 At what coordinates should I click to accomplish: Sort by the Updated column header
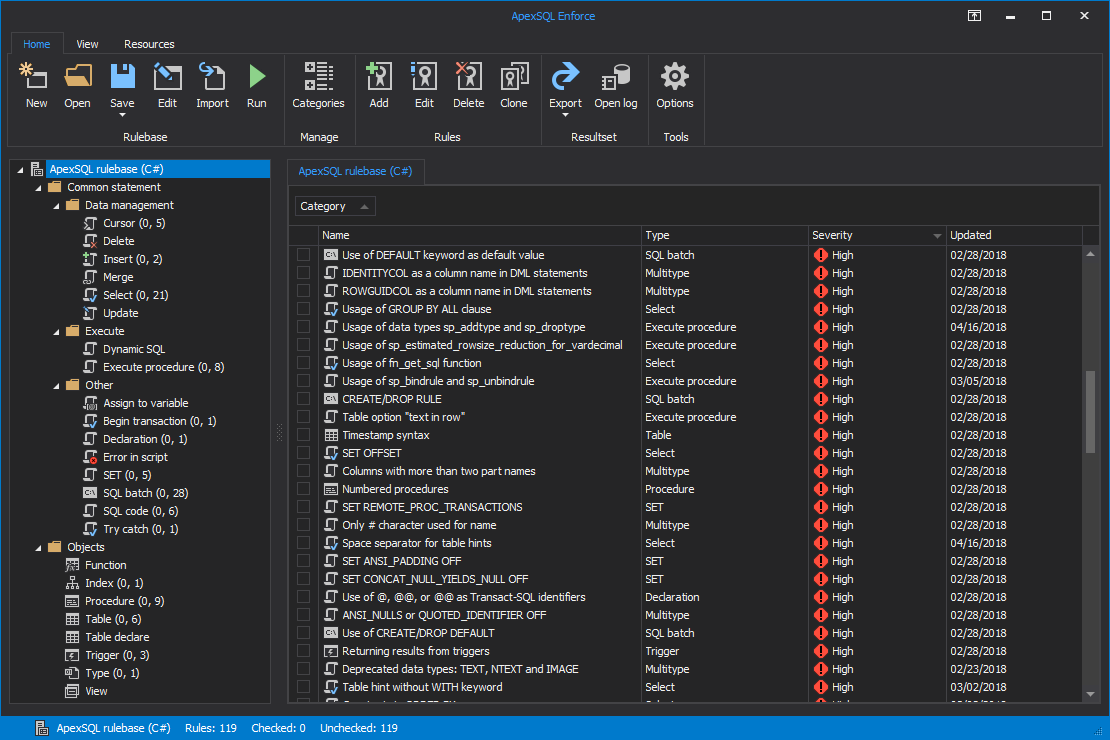[x=1014, y=235]
